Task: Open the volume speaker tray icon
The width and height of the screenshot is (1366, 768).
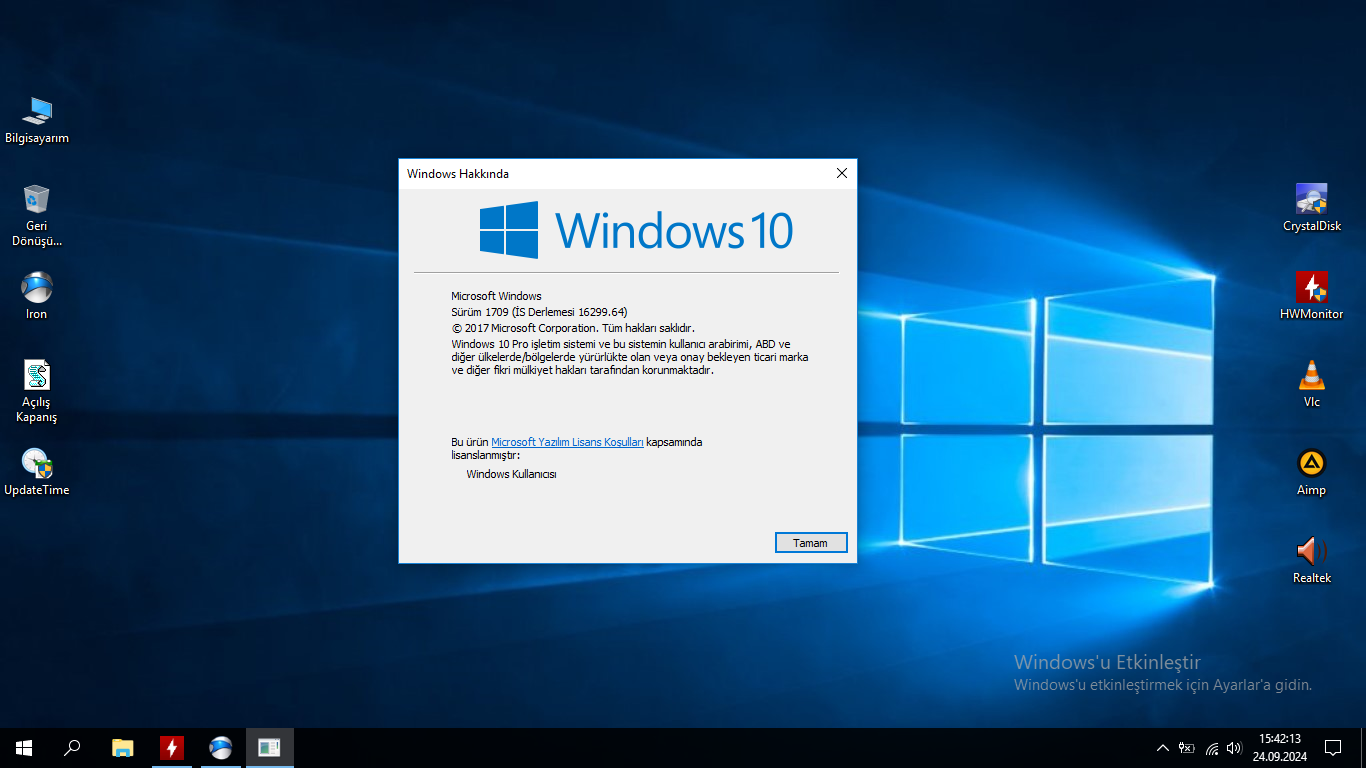Action: coord(1234,748)
